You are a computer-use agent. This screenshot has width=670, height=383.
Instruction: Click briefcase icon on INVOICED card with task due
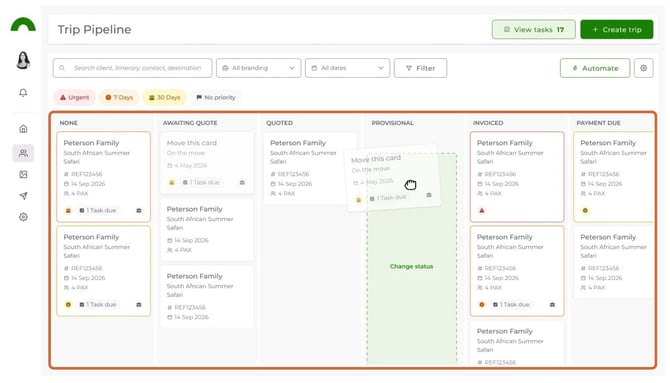tap(552, 305)
